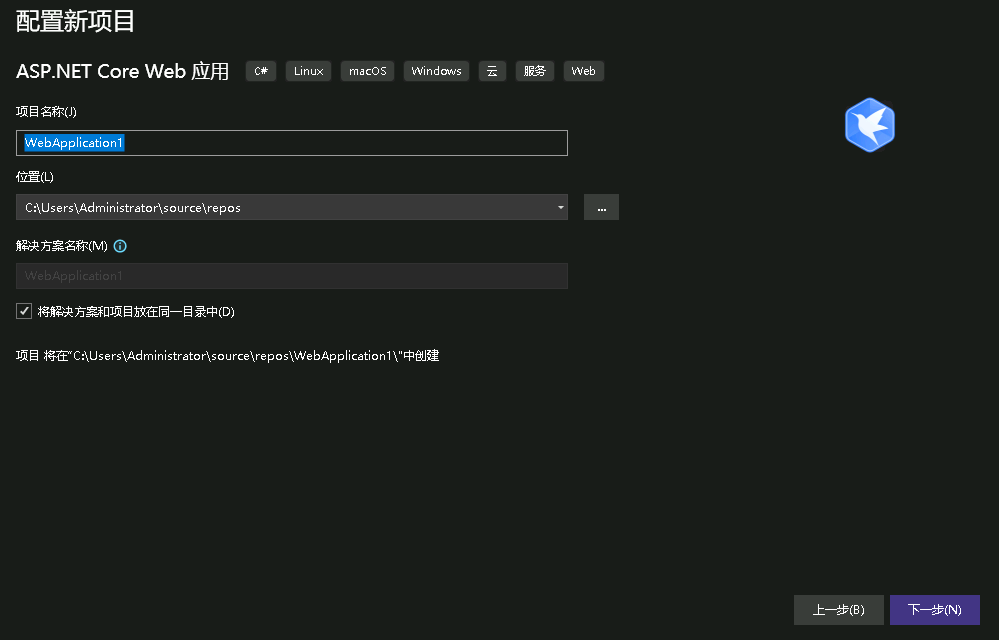Click the disabled 解决方案名称 input field
The height and width of the screenshot is (640, 999).
[291, 276]
